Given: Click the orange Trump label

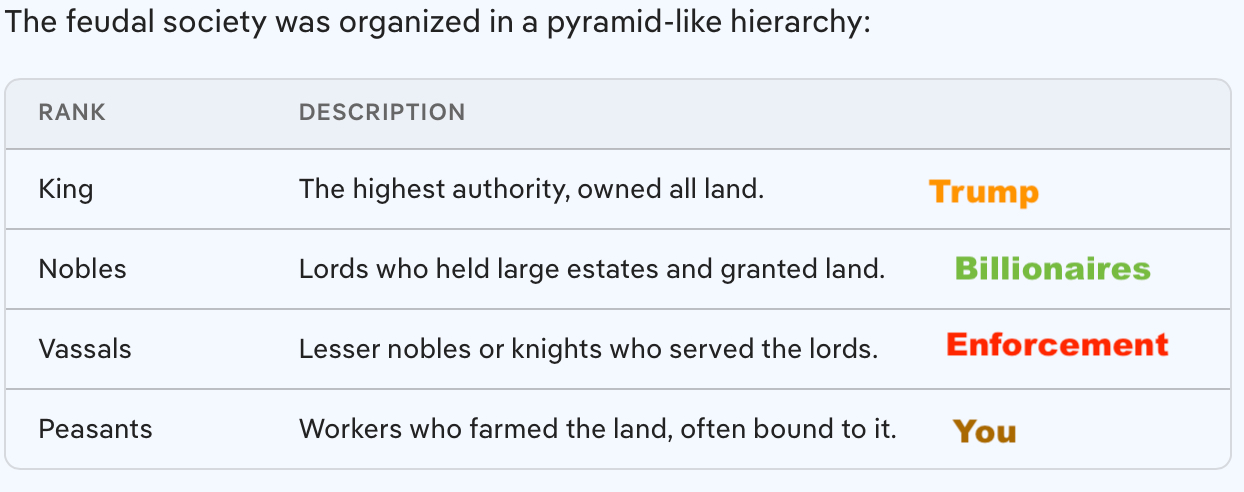Looking at the screenshot, I should pos(983,191).
